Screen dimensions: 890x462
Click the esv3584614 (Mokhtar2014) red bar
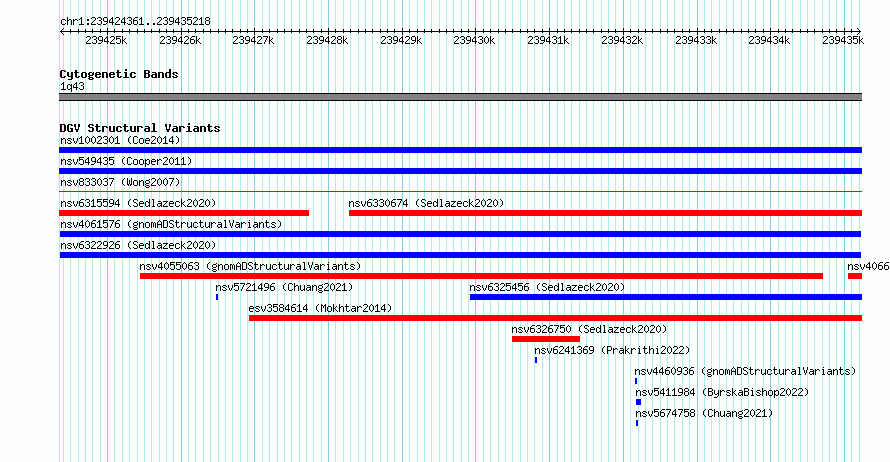click(555, 318)
